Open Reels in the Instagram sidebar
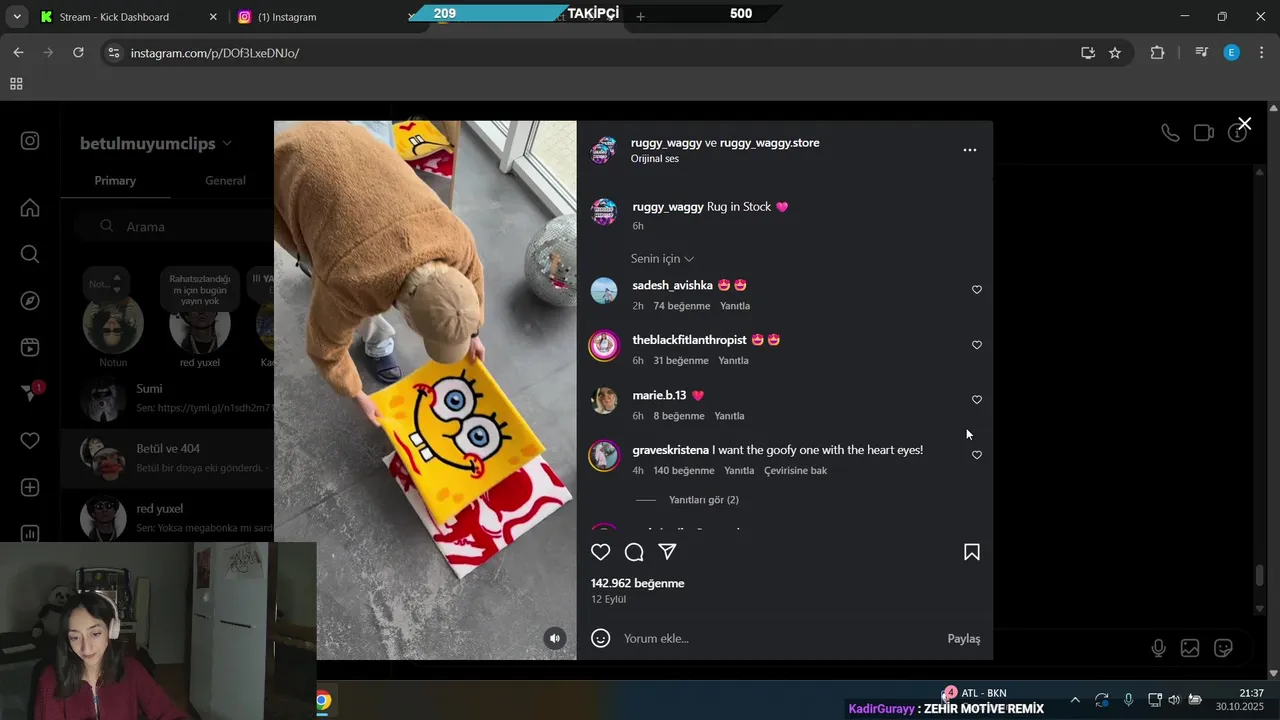Screen dimensions: 1280x720 [x=30, y=347]
